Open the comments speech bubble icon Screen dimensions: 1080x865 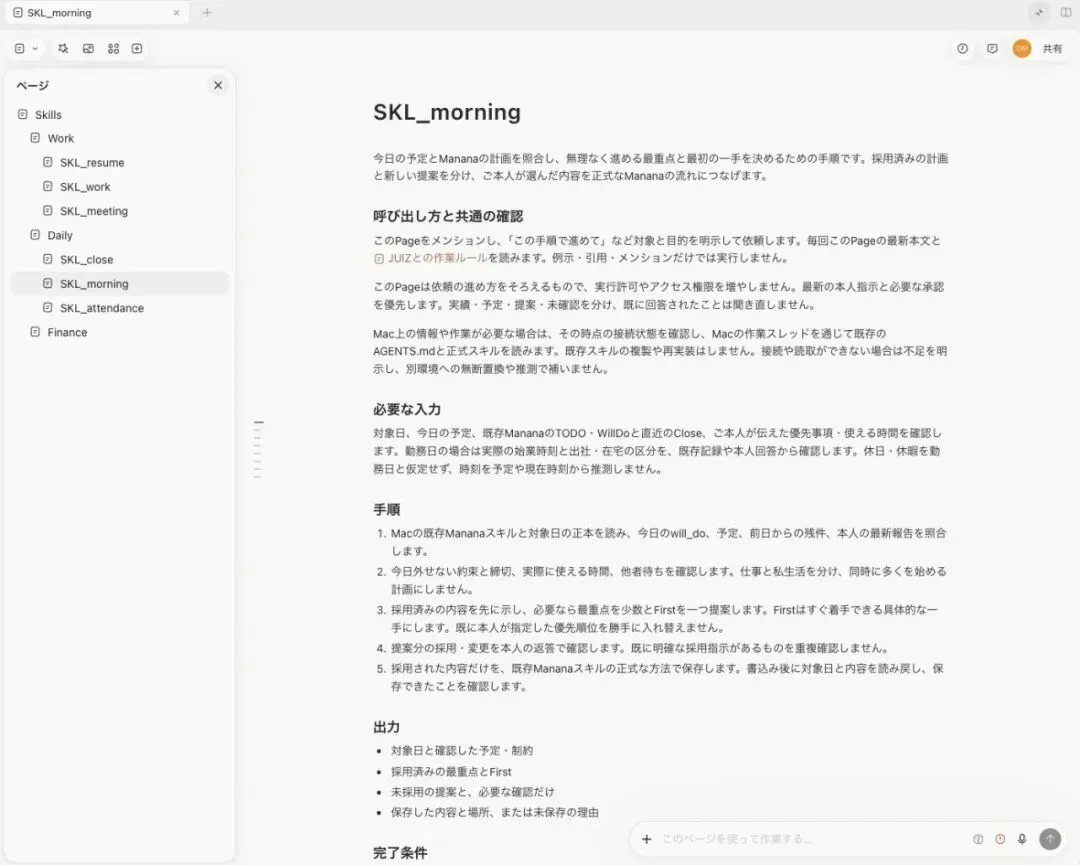[992, 48]
